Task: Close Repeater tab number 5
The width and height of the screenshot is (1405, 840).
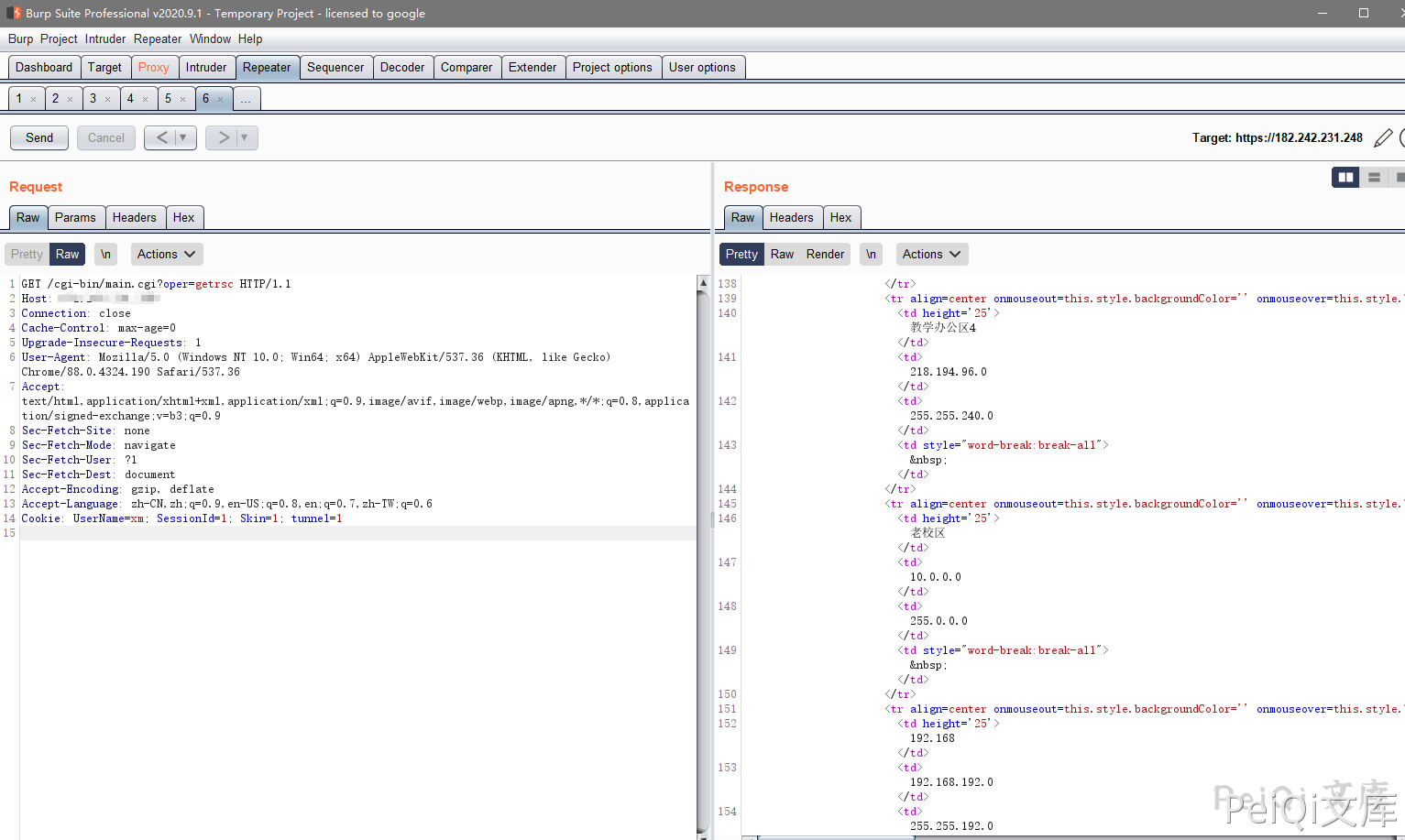Action: click(x=182, y=99)
